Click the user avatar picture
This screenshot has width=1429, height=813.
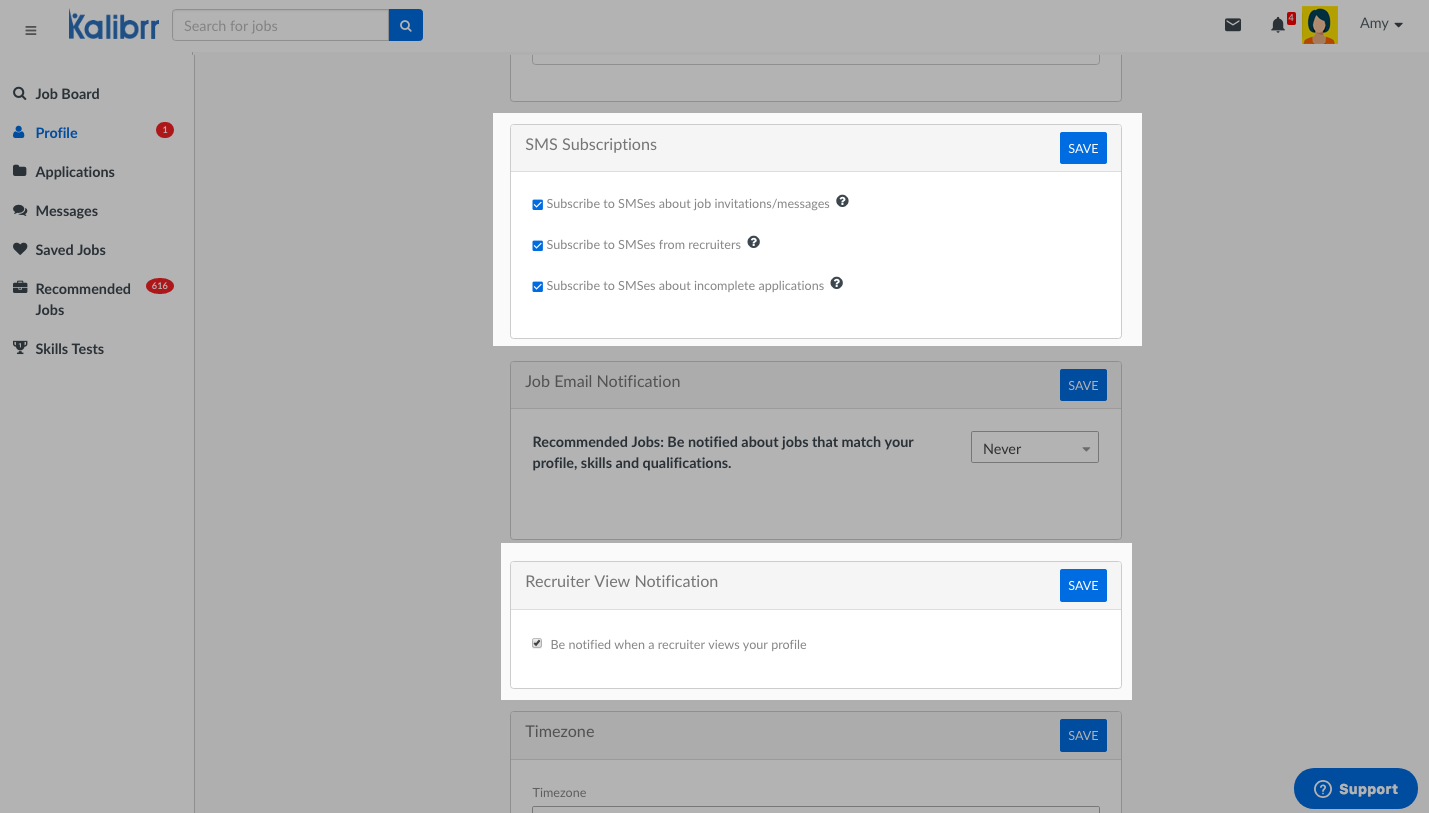pyautogui.click(x=1319, y=25)
